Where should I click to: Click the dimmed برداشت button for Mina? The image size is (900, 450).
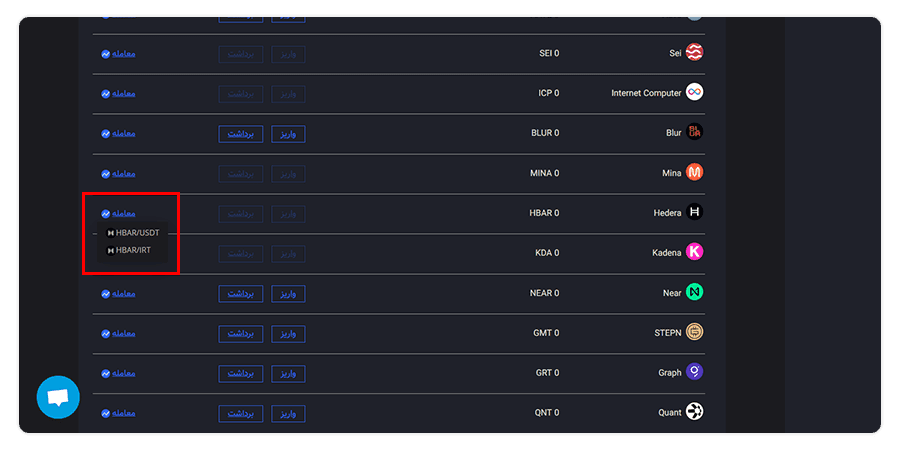point(241,174)
